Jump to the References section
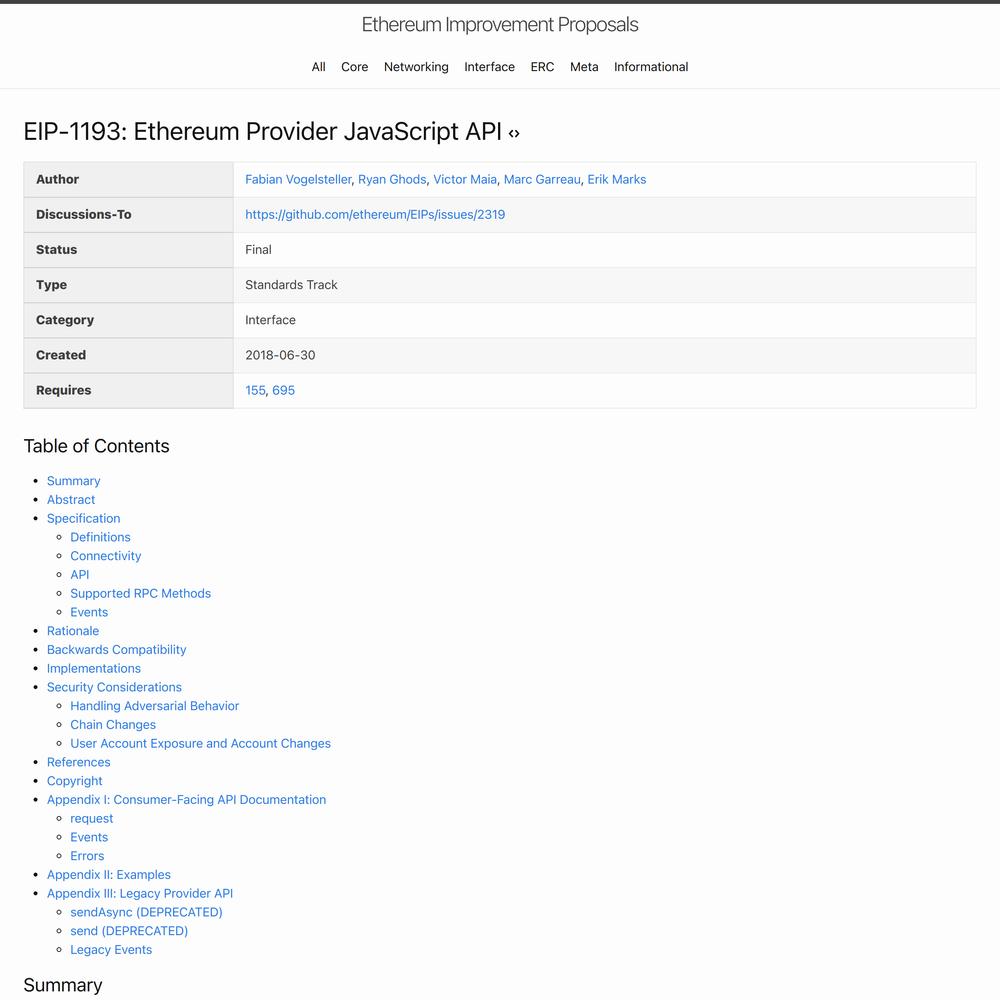This screenshot has height=1000, width=1000. [x=78, y=762]
